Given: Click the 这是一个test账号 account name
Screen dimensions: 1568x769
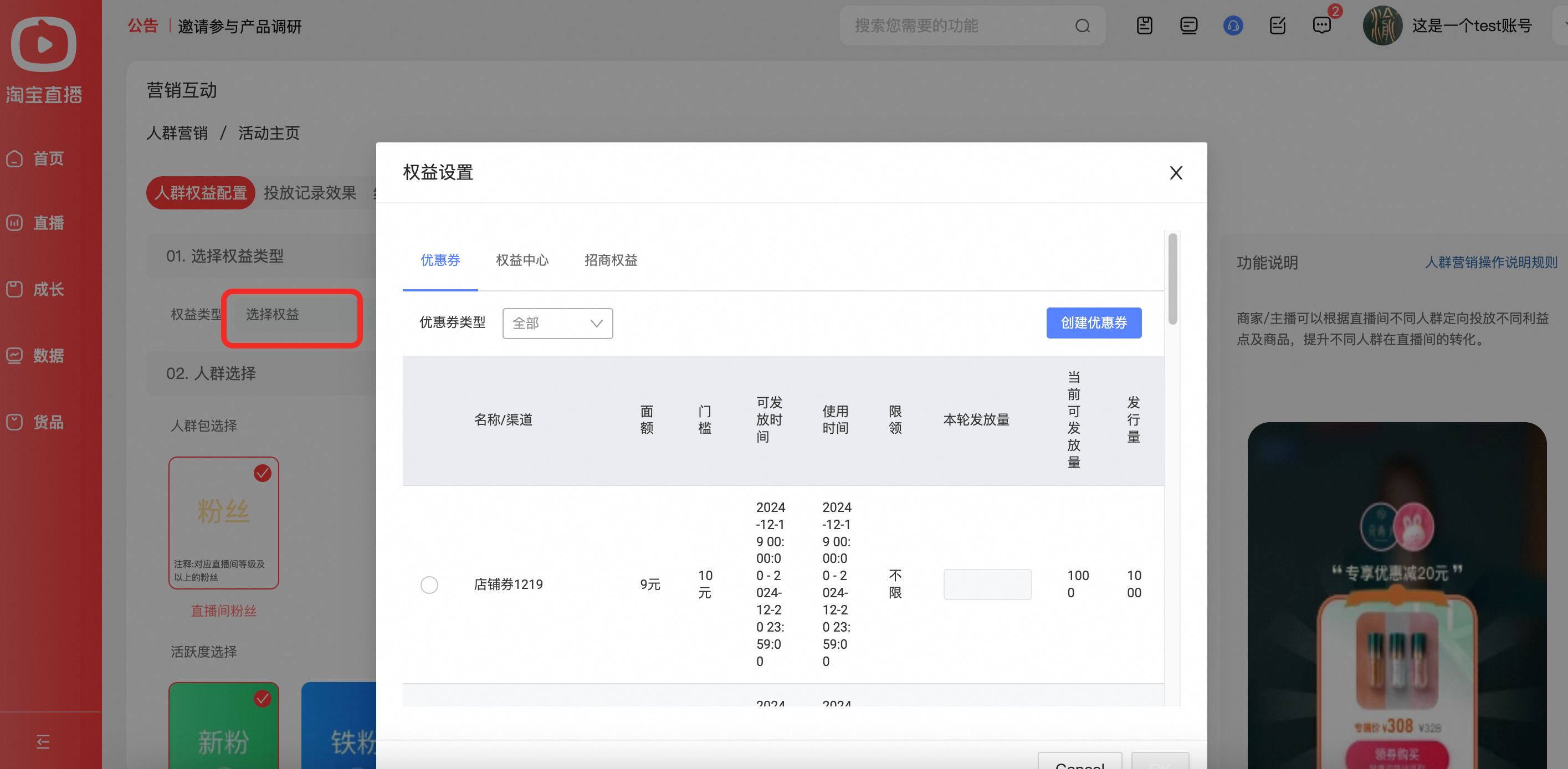Looking at the screenshot, I should (x=1472, y=25).
